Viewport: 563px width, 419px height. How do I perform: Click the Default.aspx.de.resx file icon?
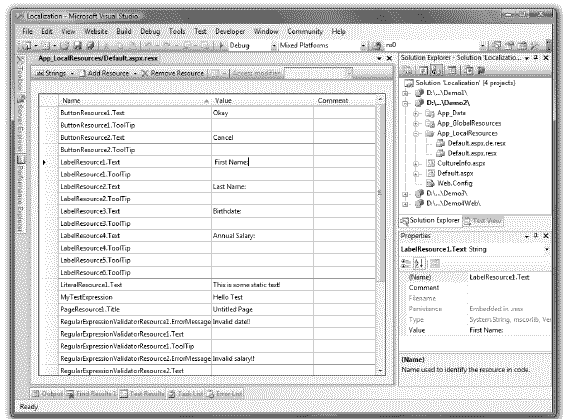coord(440,143)
